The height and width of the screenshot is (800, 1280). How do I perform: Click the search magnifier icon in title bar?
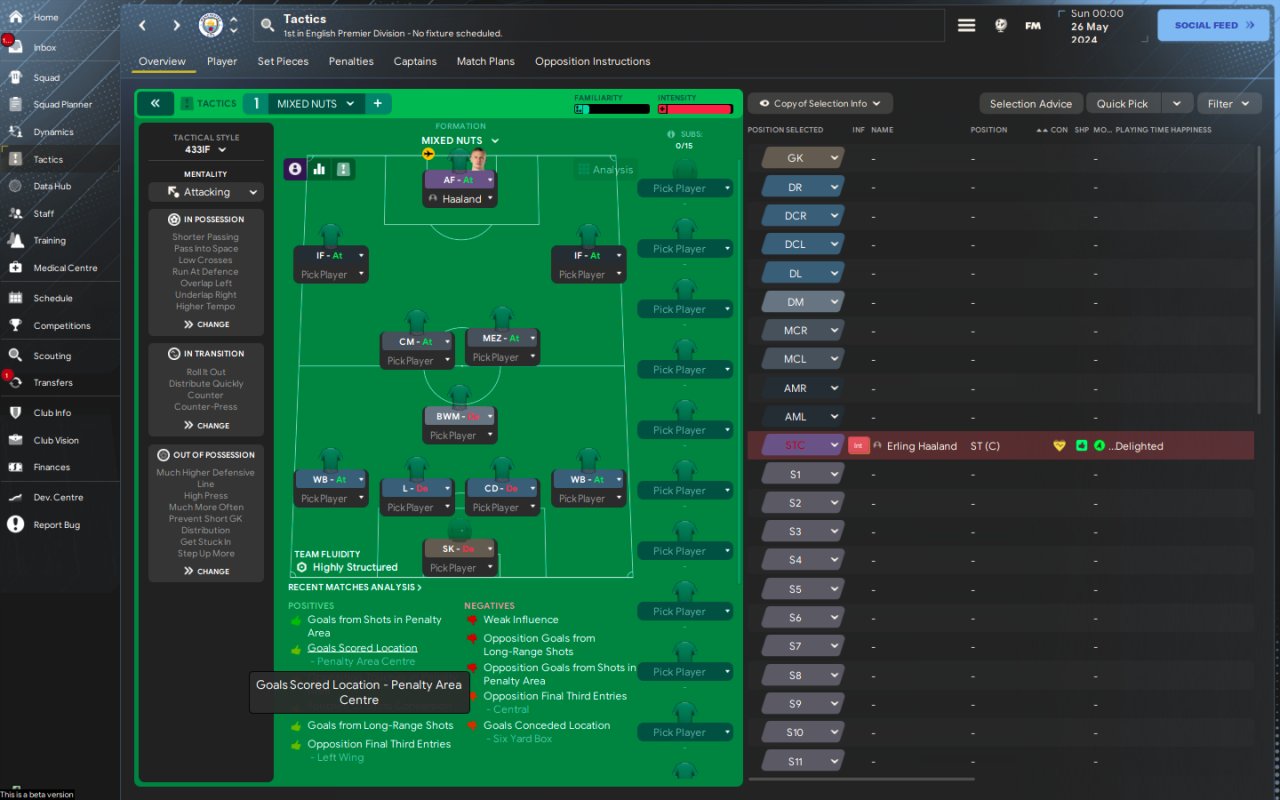[267, 25]
